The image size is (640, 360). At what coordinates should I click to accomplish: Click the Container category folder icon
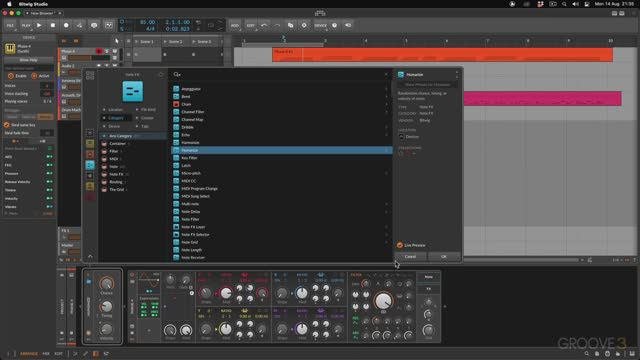(104, 144)
